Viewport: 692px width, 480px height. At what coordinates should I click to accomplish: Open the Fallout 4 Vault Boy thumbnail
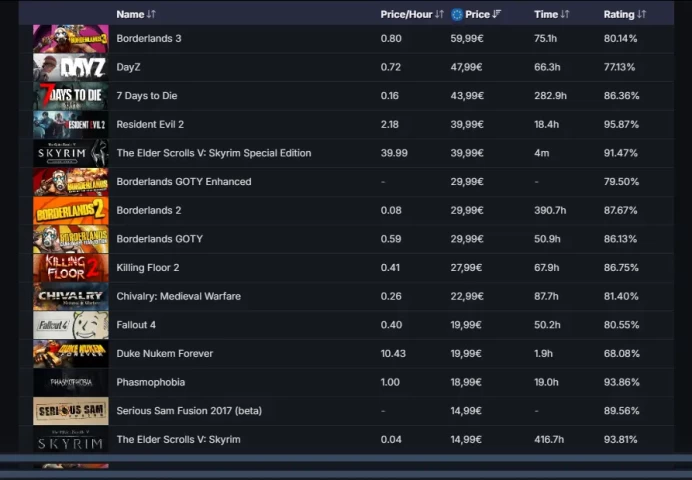tap(71, 325)
